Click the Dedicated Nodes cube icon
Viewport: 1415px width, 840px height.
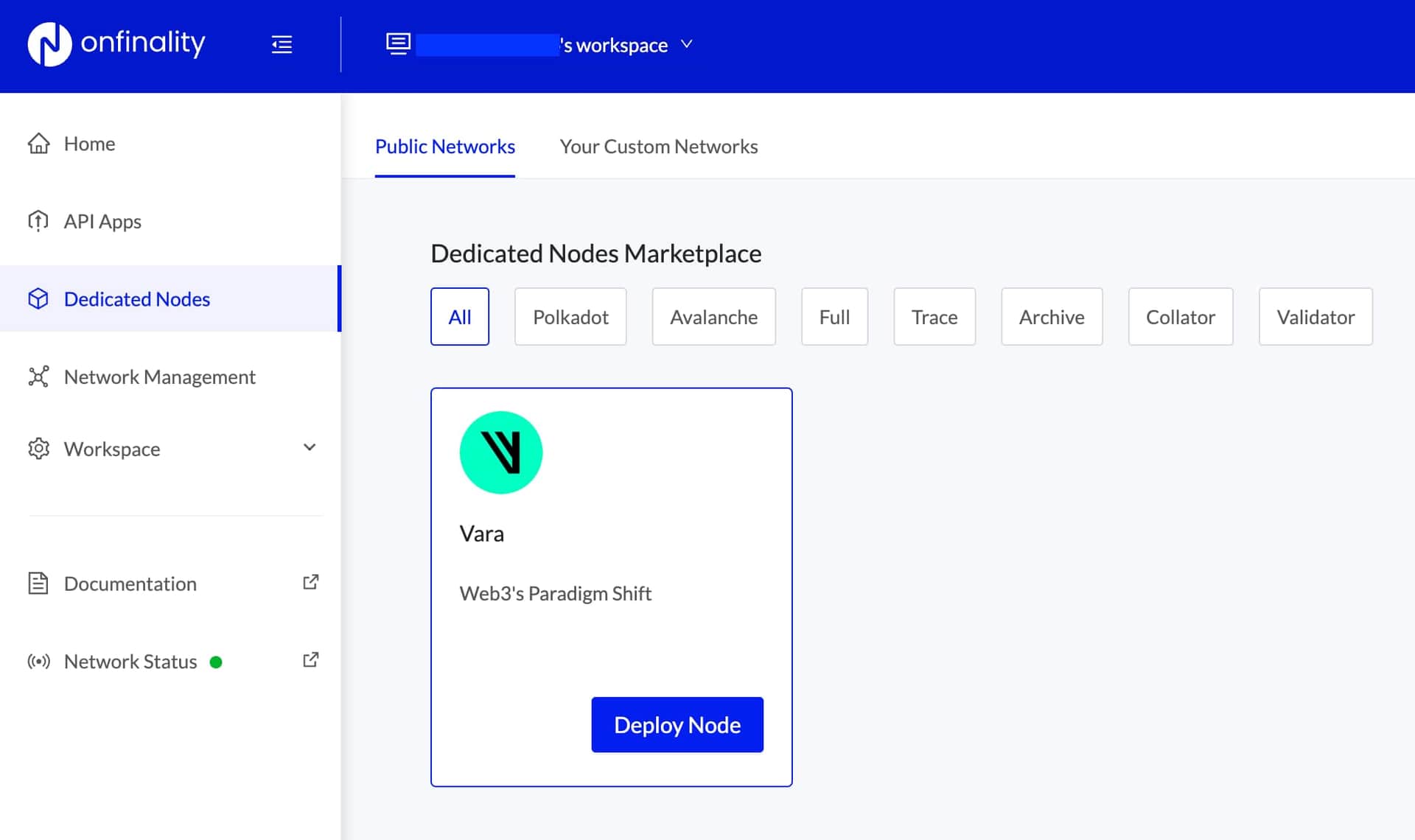[38, 299]
